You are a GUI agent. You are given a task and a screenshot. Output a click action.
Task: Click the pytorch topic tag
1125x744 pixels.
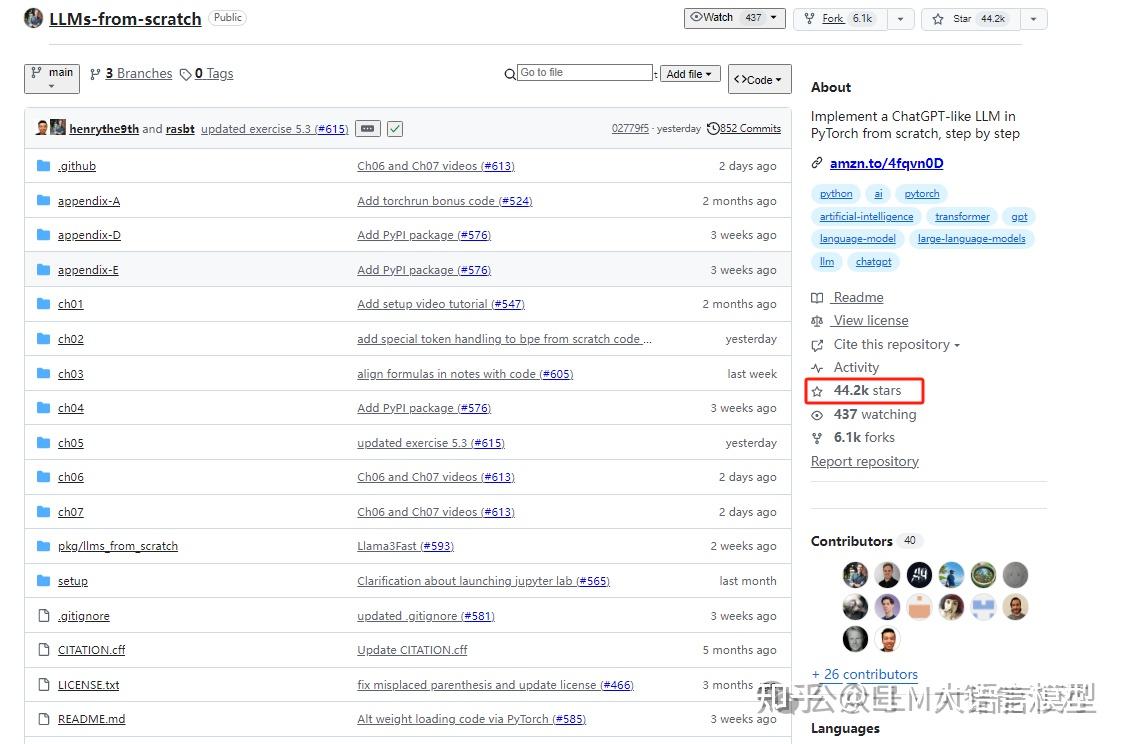coord(921,193)
